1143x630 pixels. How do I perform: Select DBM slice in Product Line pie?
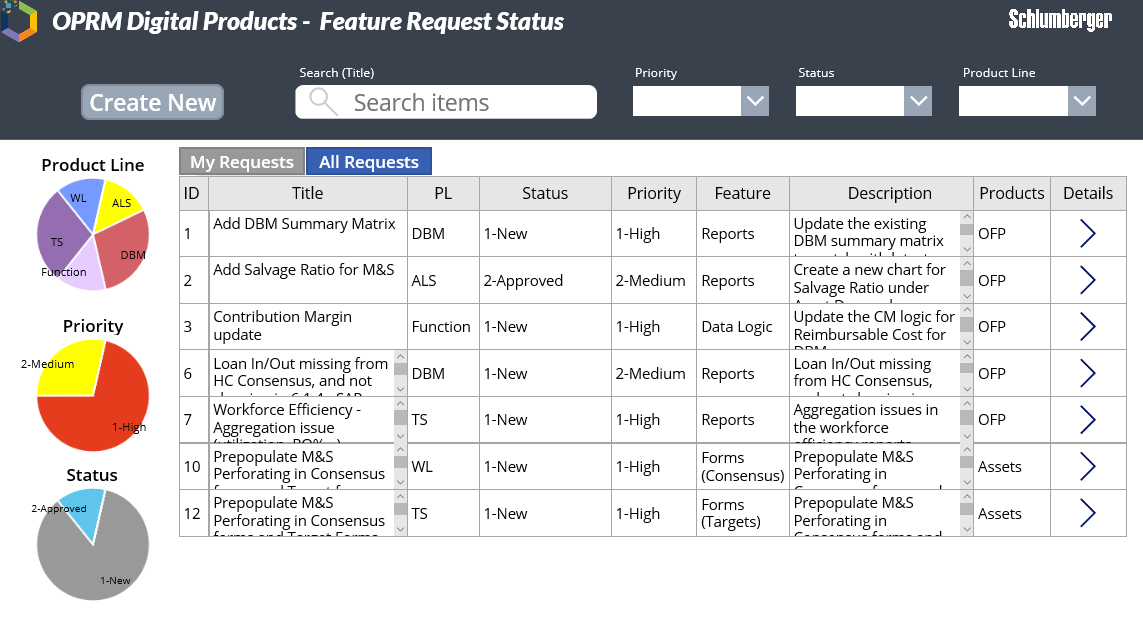(124, 252)
